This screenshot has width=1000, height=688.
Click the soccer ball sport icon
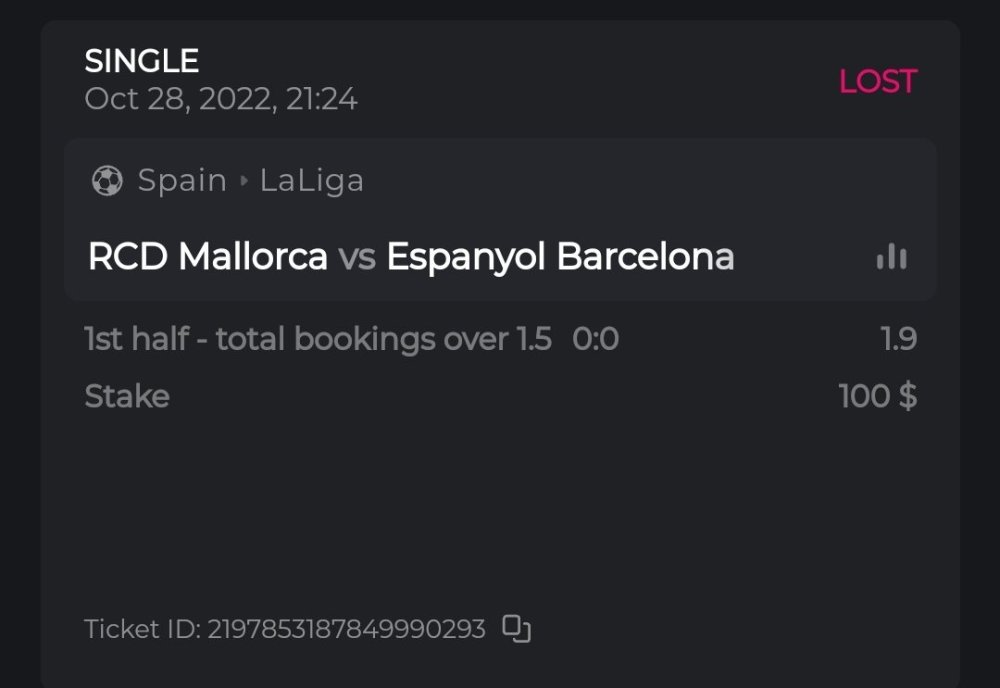pyautogui.click(x=107, y=181)
